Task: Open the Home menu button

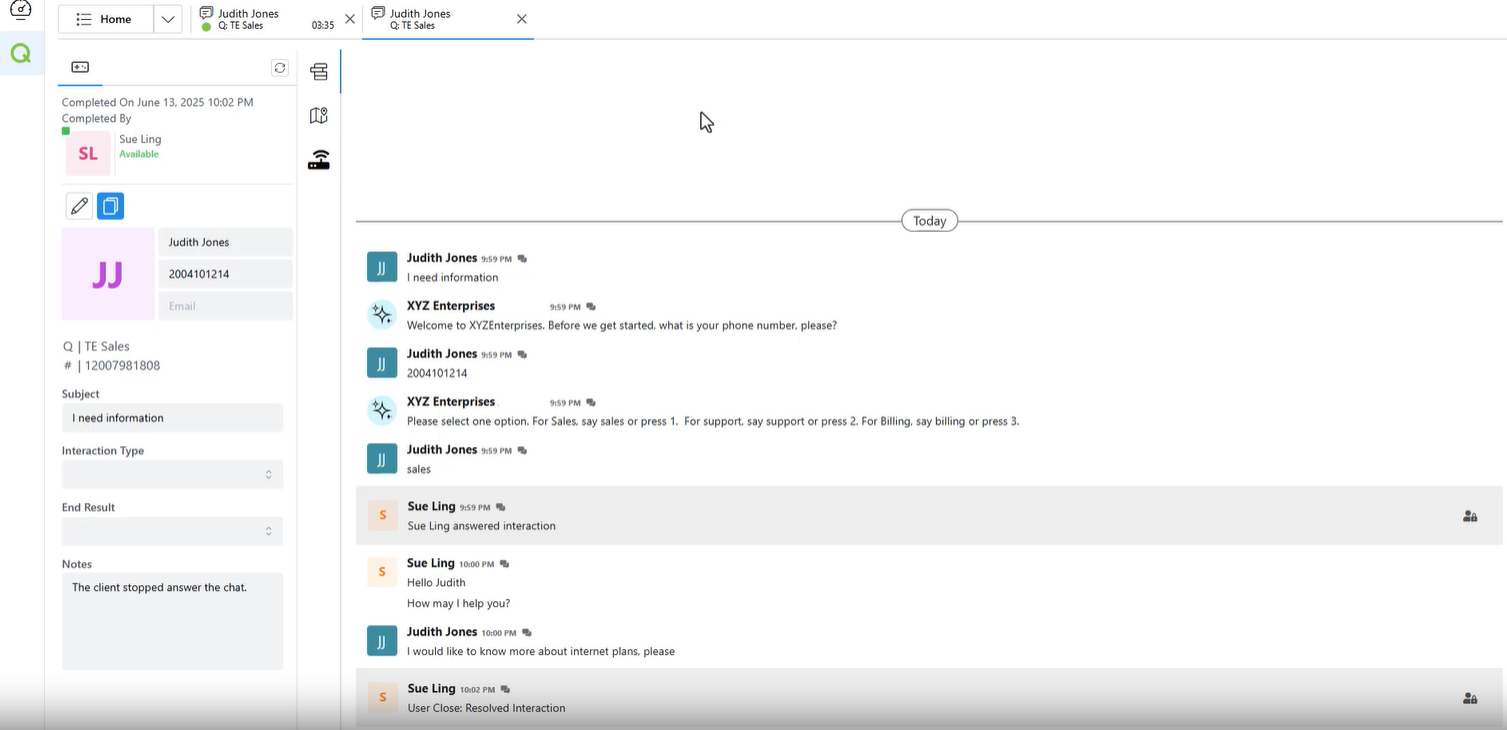Action: coord(106,19)
